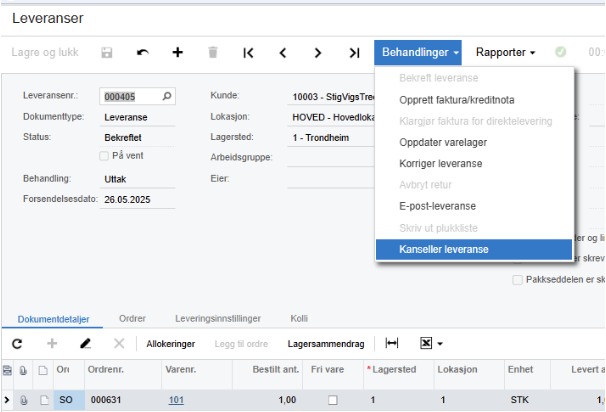Refresh the document details grid
This screenshot has height=412, width=606.
(17, 343)
